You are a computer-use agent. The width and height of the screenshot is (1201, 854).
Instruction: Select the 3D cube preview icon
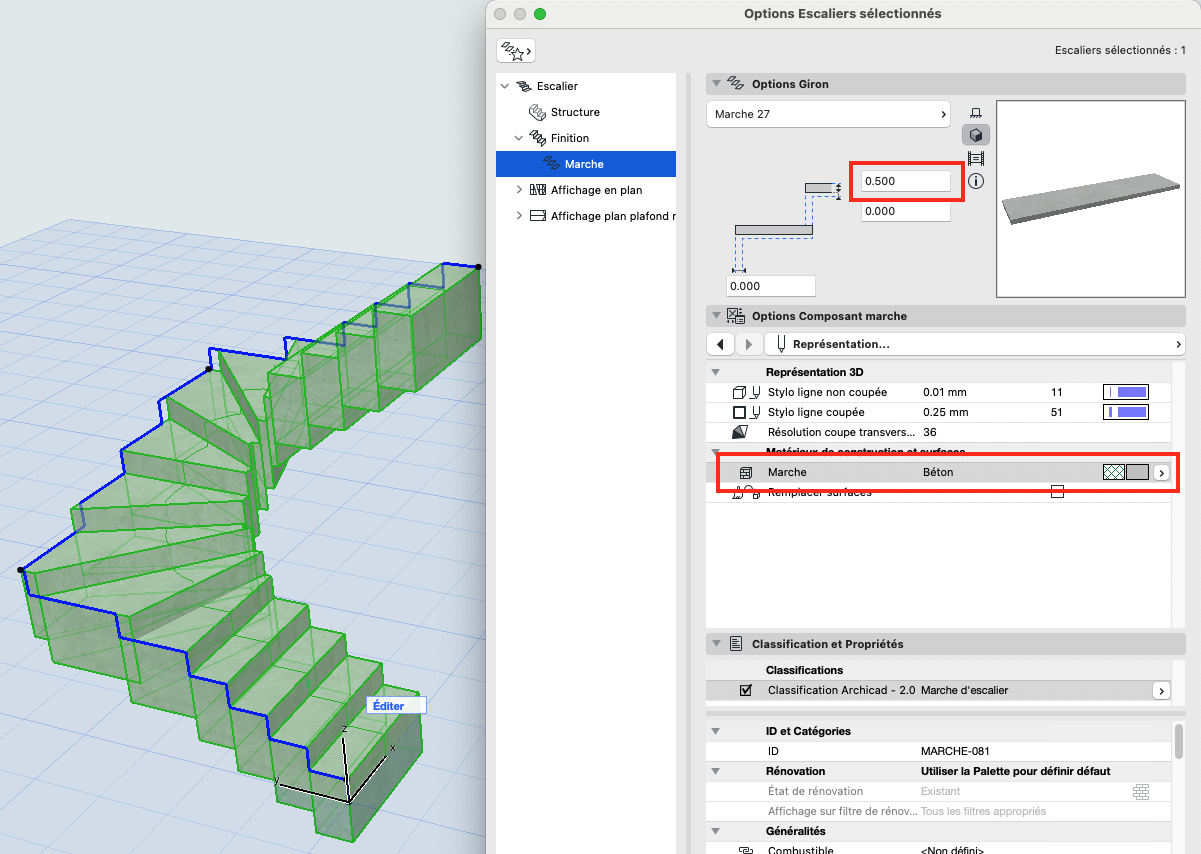(977, 135)
